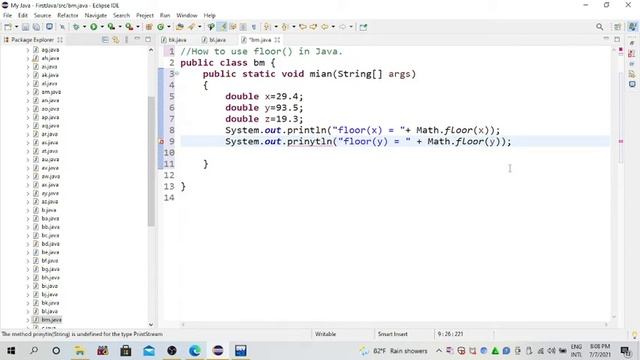Open the Debug dropdown arrow
Viewport: 640px width, 360px height.
coord(84,27)
